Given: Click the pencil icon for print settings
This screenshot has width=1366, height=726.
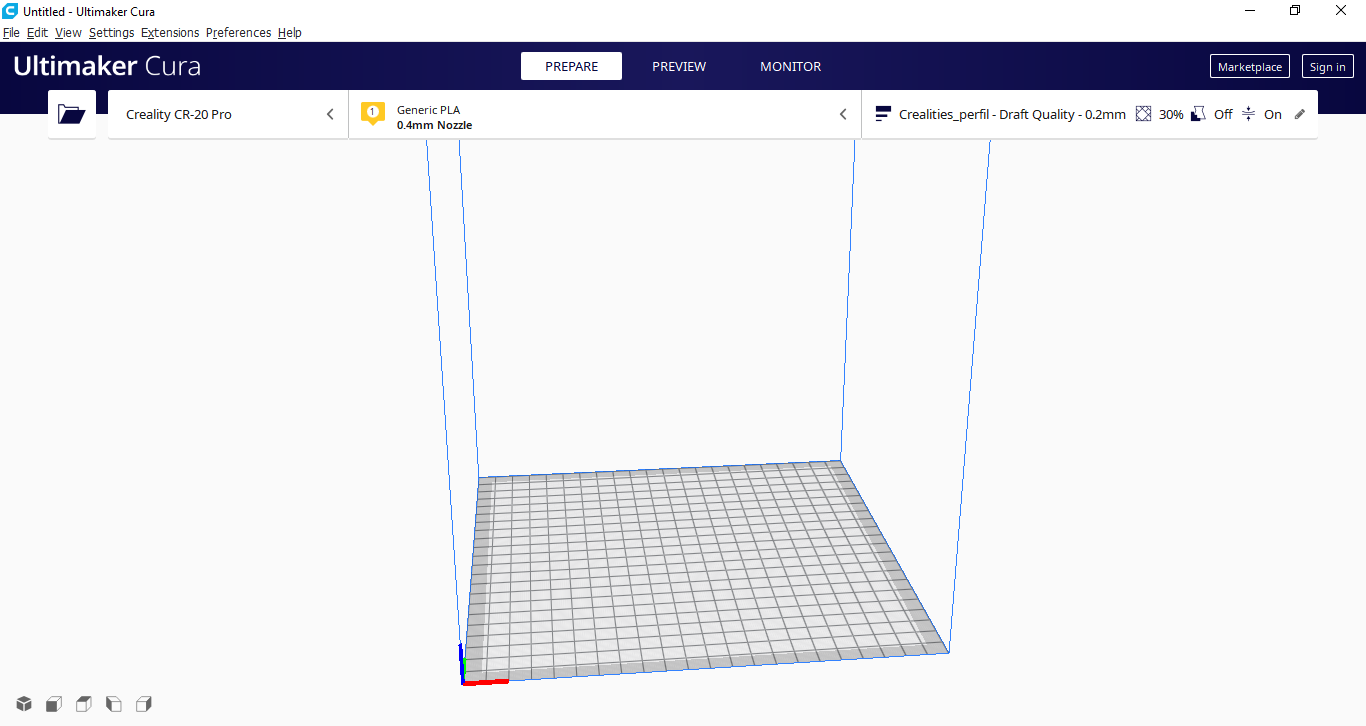Looking at the screenshot, I should tap(1300, 114).
